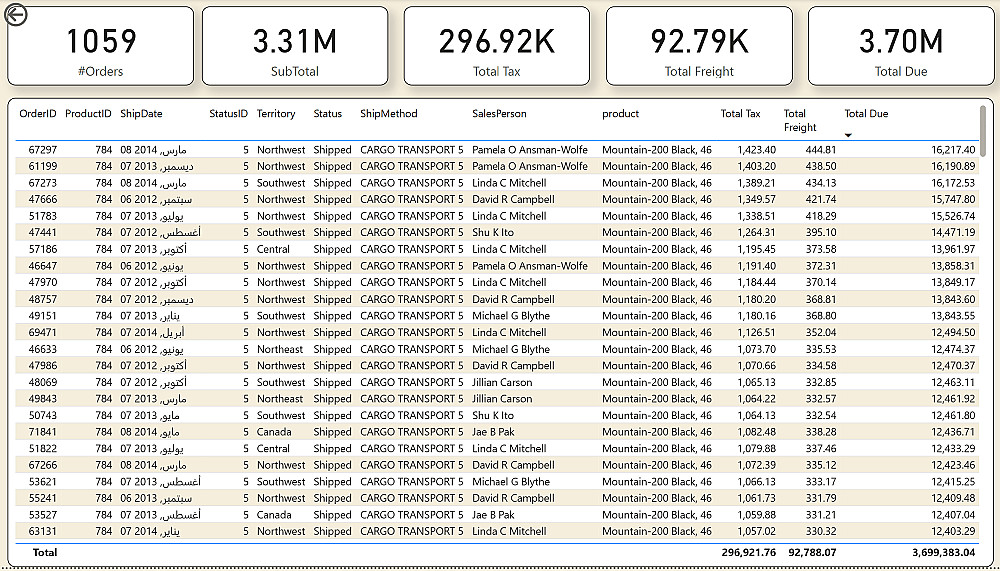Click the Total Due column header
The height and width of the screenshot is (571, 1000).
[x=866, y=114]
